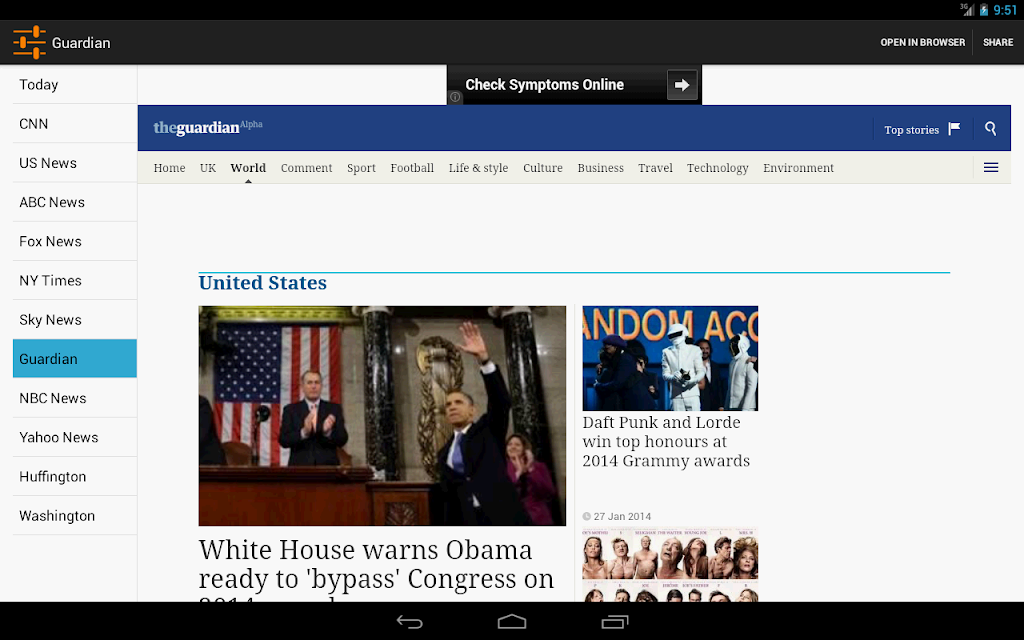Image resolution: width=1024 pixels, height=640 pixels.
Task: Tap the orange app logo icon
Action: 29,42
